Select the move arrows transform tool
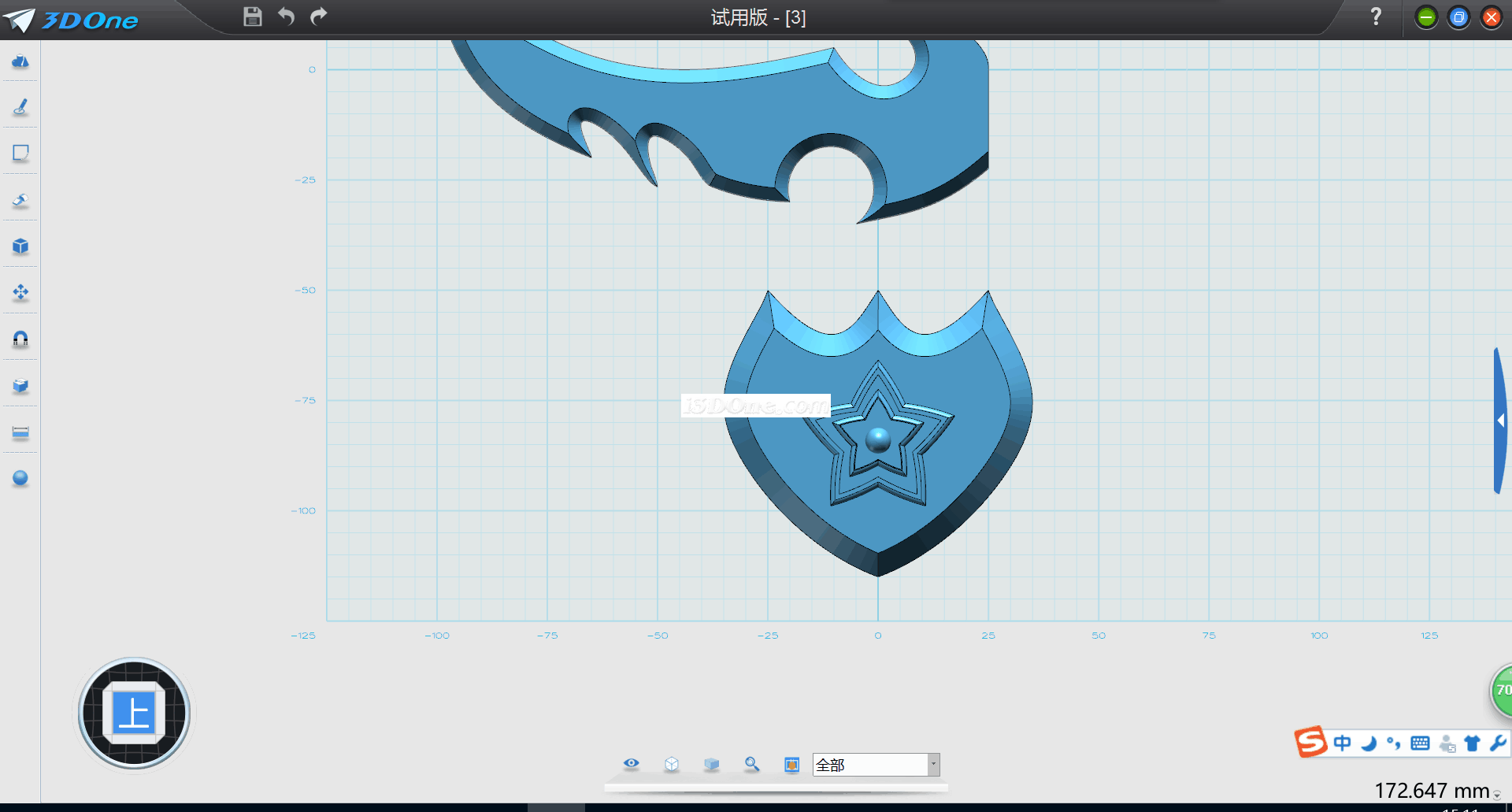Viewport: 1512px width, 812px height. click(20, 293)
